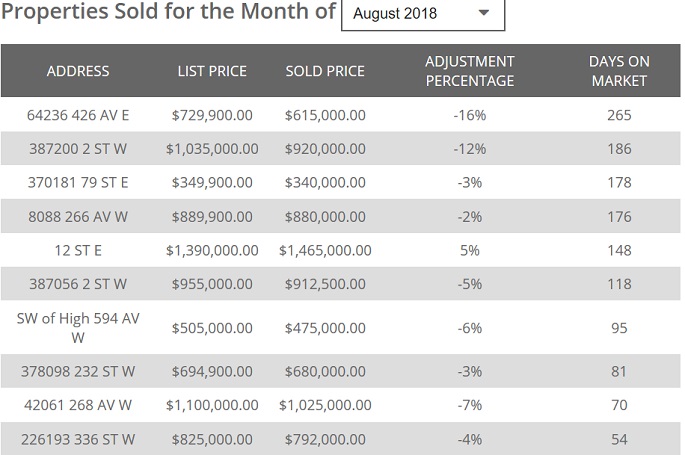Viewport: 685px width, 455px height.
Task: Click the 265 days on market value
Action: (619, 115)
